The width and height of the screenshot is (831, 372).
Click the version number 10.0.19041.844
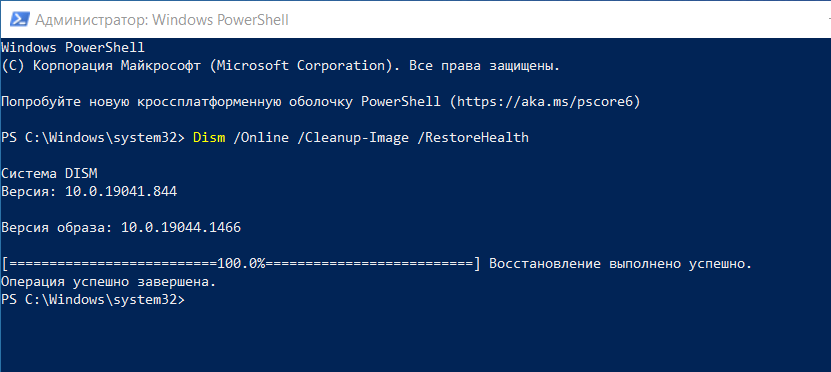121,192
